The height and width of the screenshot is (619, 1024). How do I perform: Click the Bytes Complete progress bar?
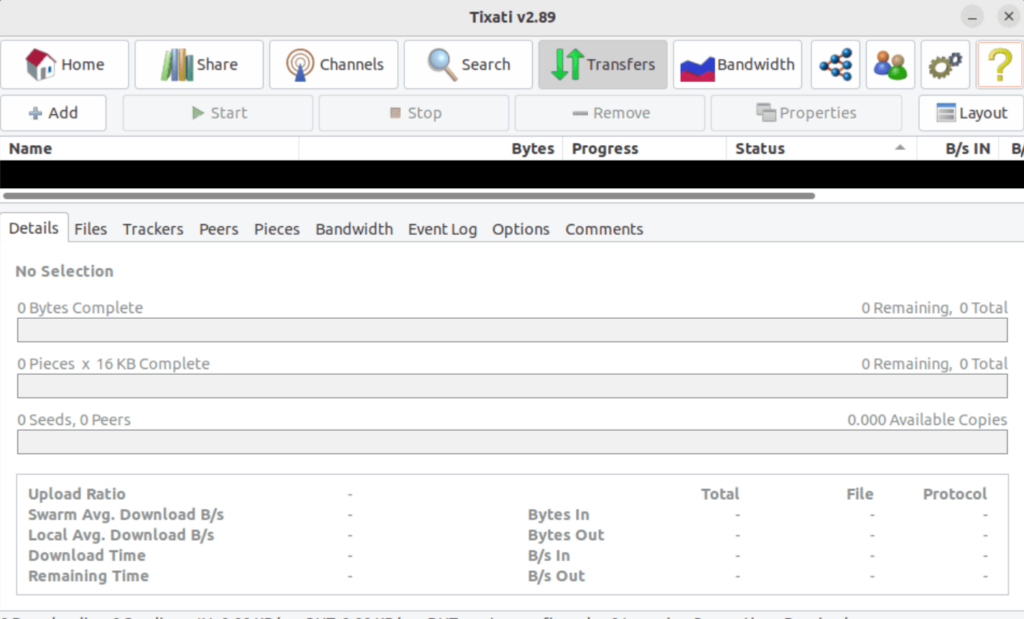pos(512,331)
